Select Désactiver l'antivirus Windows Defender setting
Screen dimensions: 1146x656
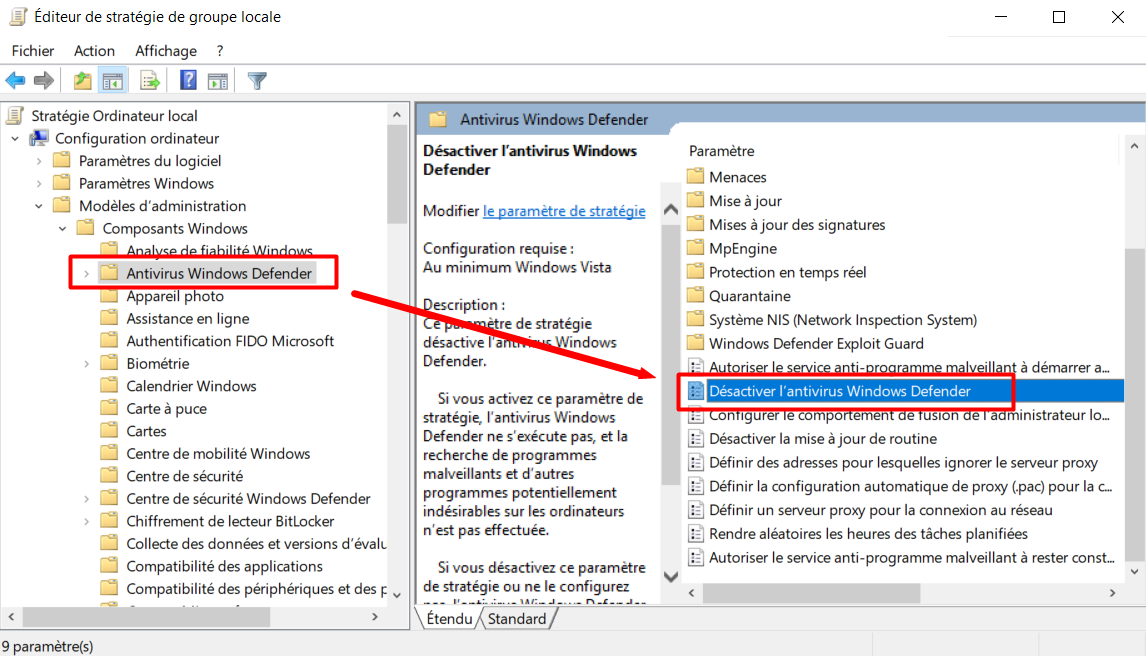(x=903, y=391)
